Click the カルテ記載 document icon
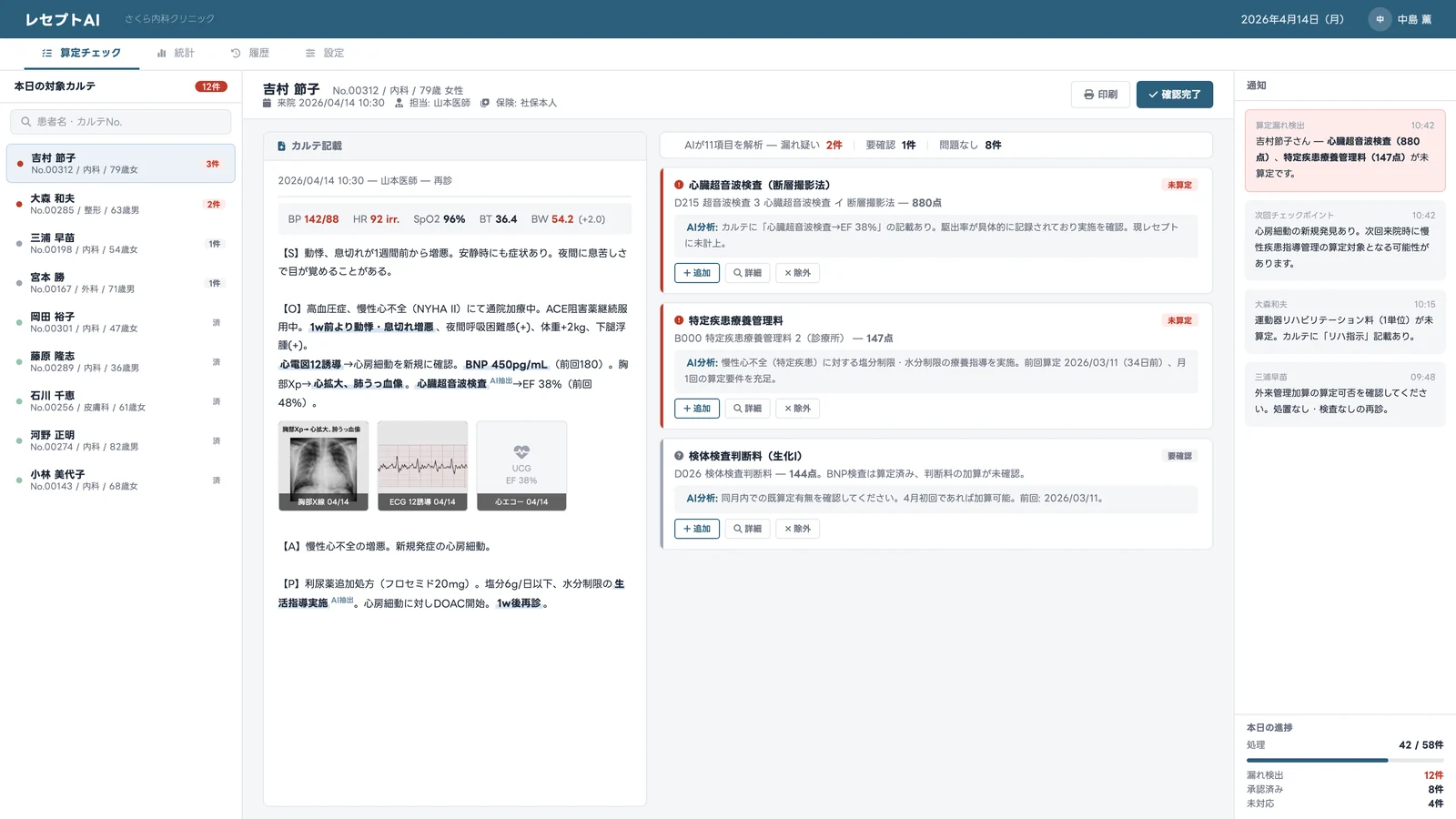Image resolution: width=1456 pixels, height=819 pixels. click(x=281, y=146)
